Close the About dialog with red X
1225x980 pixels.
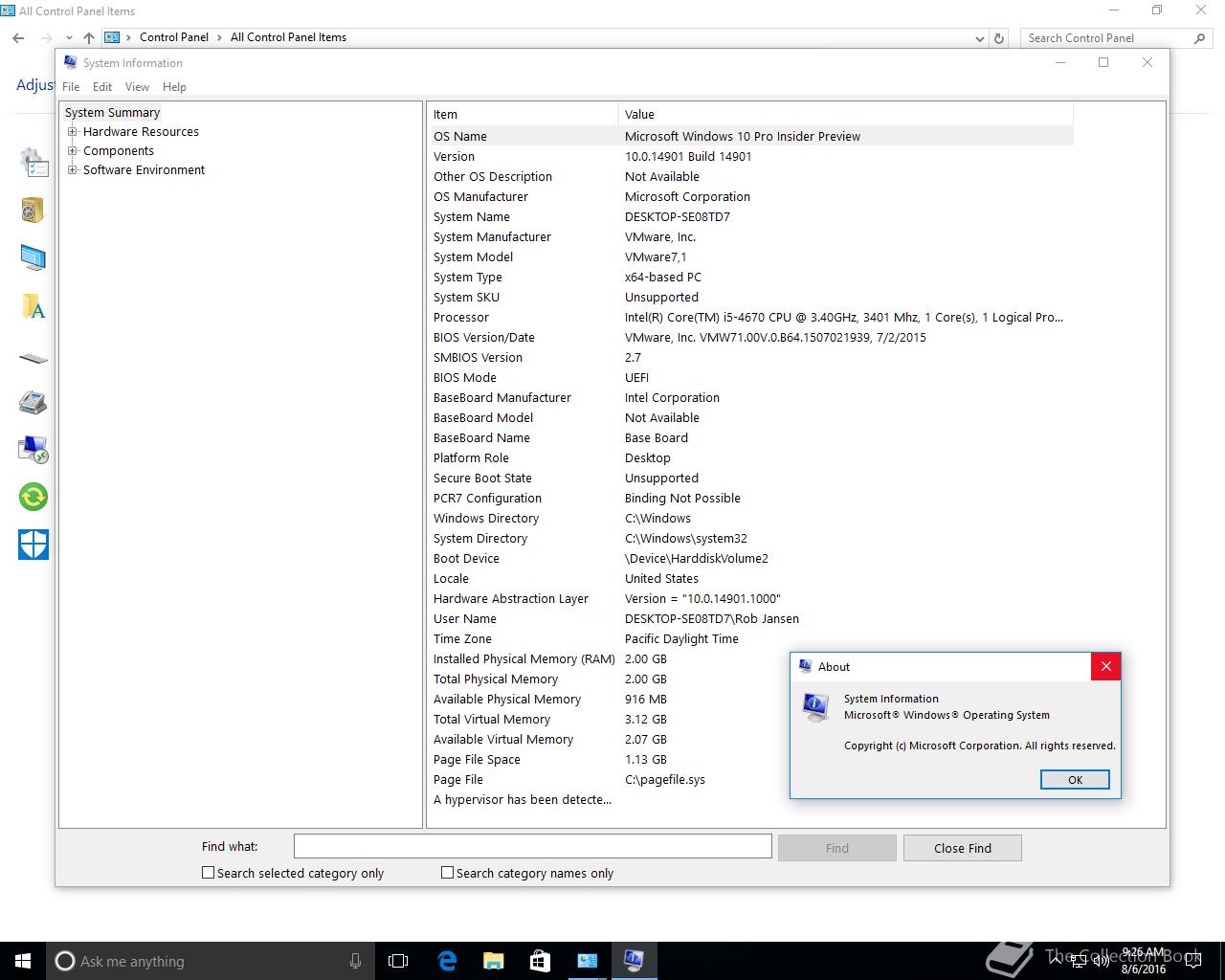click(x=1105, y=667)
